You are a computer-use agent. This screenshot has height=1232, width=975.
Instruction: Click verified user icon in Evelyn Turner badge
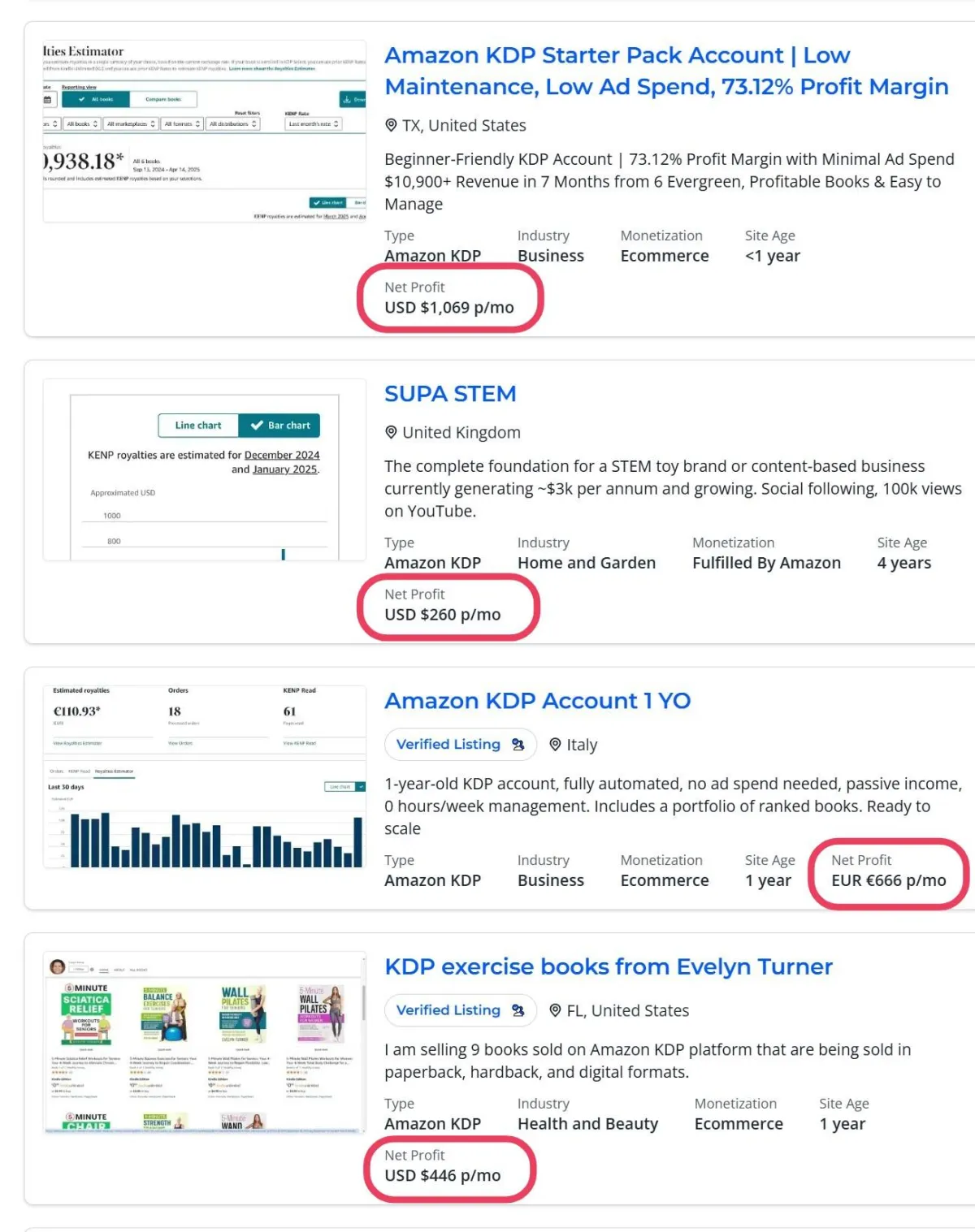coord(518,1010)
